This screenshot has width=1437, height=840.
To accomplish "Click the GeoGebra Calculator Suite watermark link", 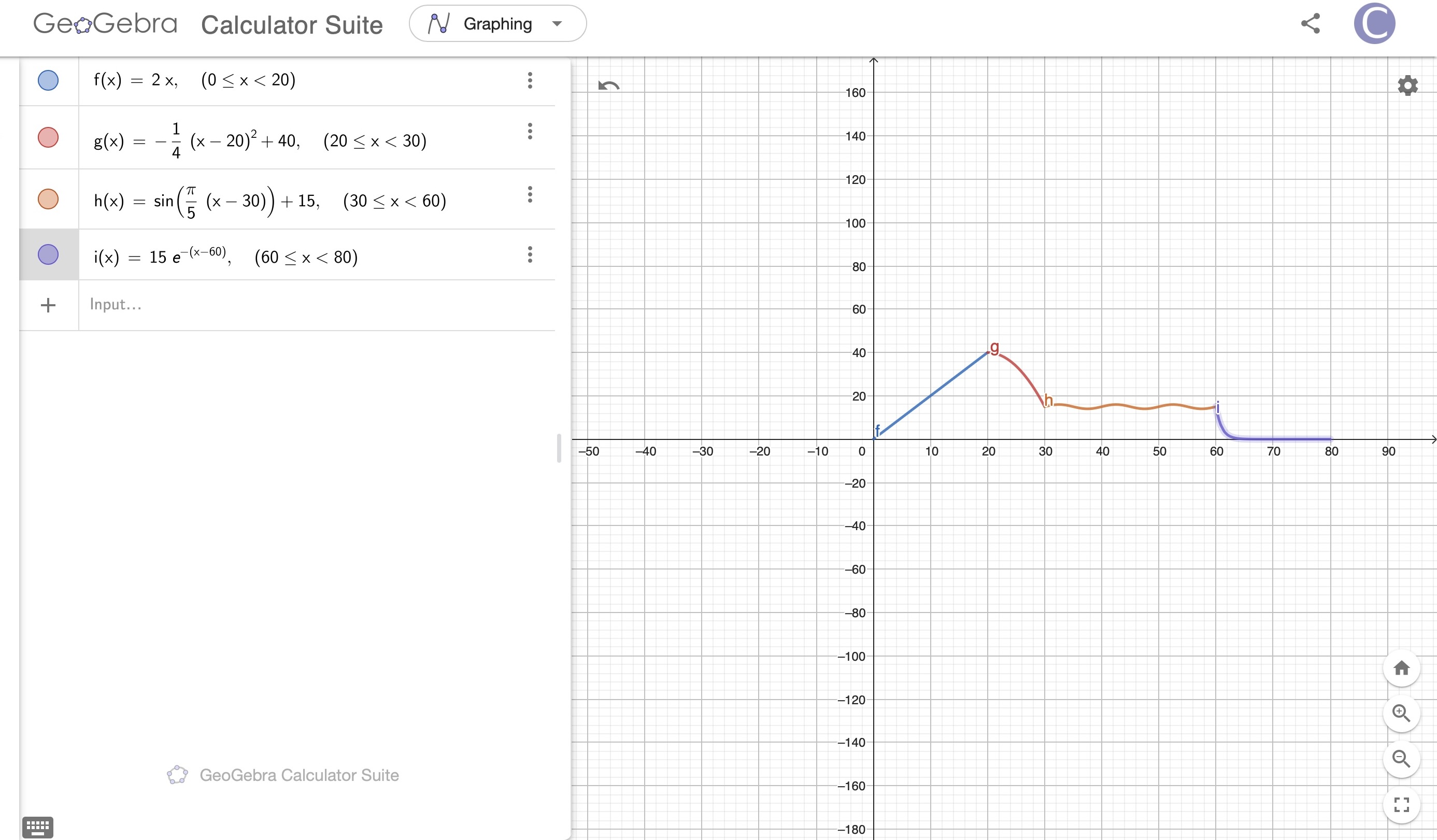I will click(x=283, y=774).
